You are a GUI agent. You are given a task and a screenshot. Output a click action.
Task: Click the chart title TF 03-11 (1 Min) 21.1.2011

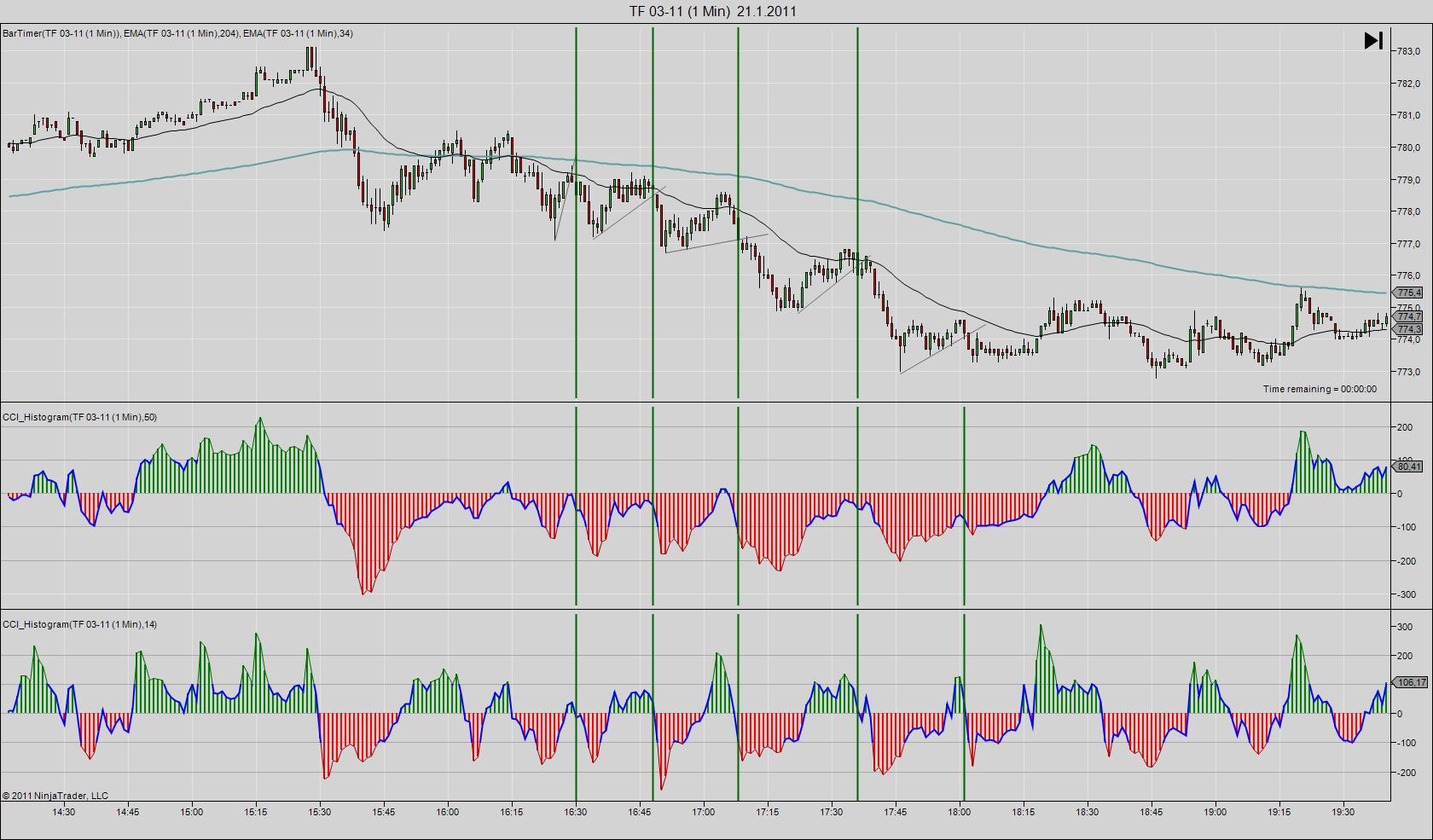pyautogui.click(x=713, y=11)
